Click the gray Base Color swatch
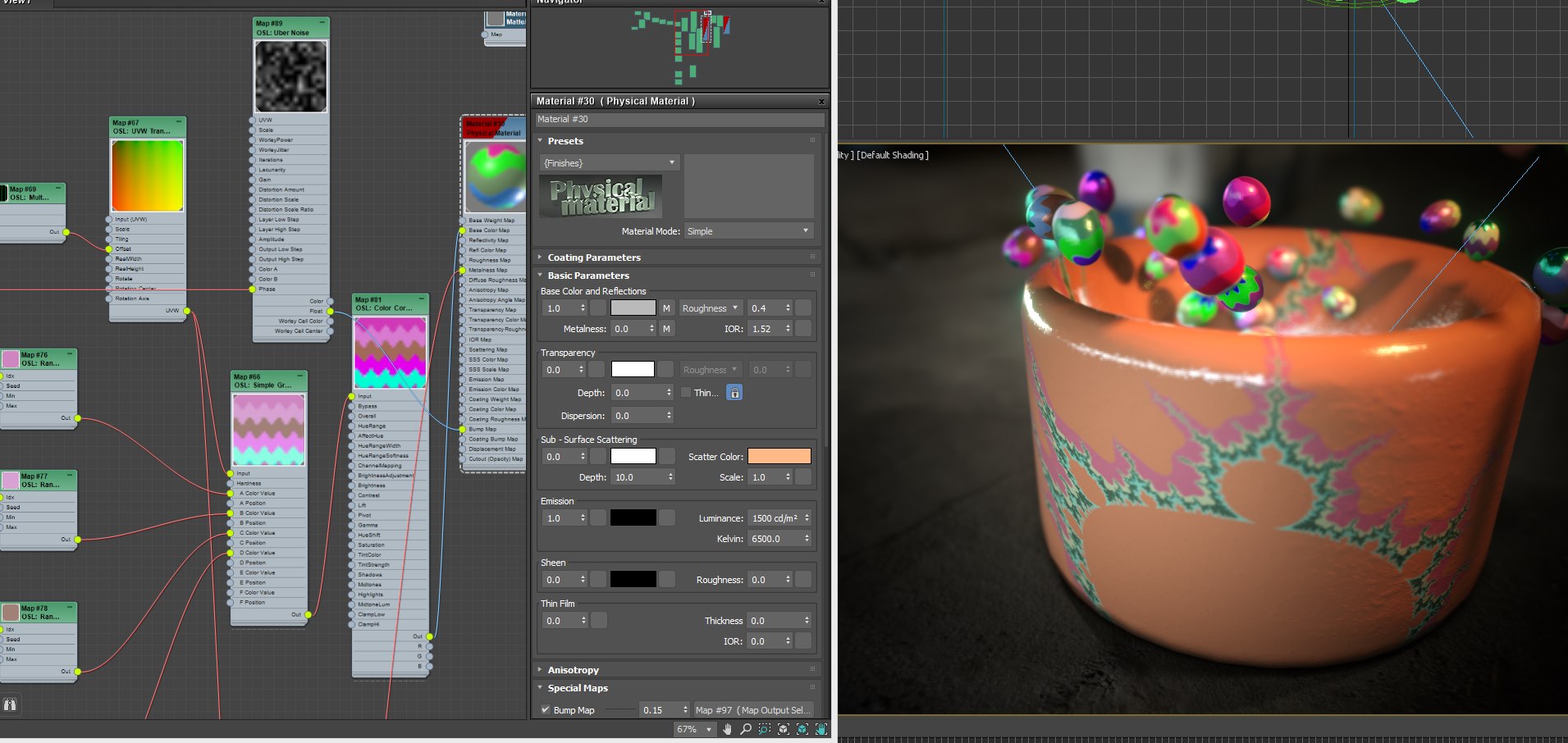The height and width of the screenshot is (743, 1568). pos(633,308)
